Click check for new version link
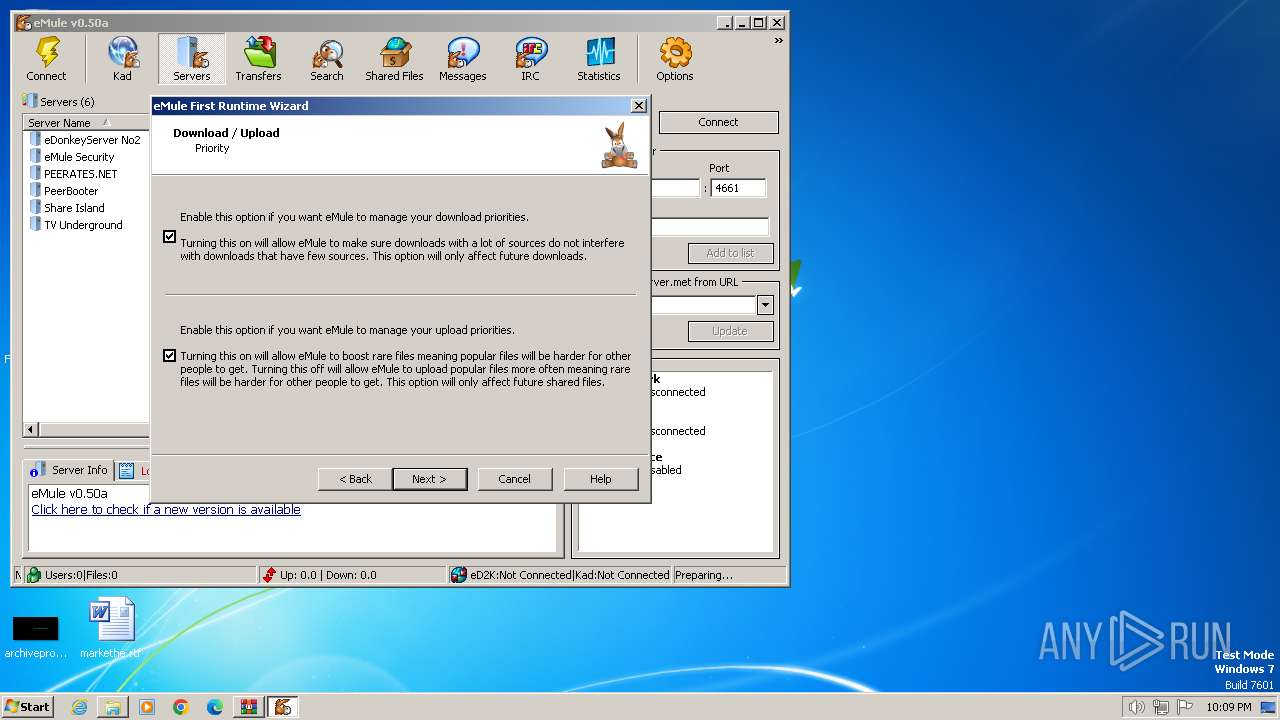The height and width of the screenshot is (720, 1280). [x=166, y=510]
